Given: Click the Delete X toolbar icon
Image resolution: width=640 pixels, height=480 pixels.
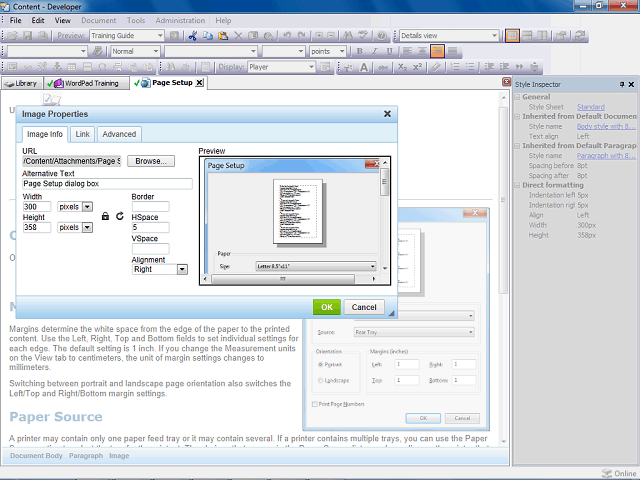Looking at the screenshot, I should click(238, 36).
